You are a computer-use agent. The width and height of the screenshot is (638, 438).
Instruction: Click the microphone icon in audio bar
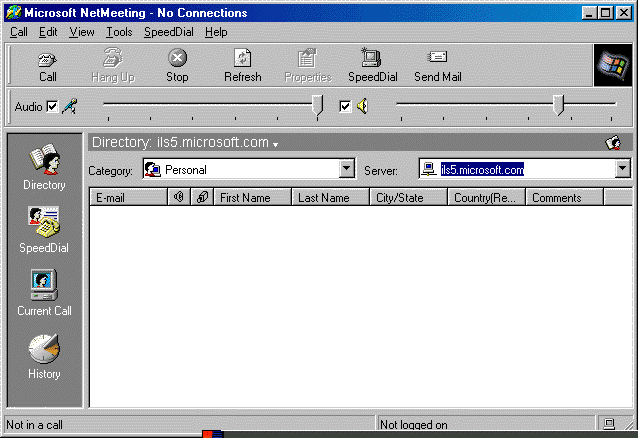pos(70,106)
